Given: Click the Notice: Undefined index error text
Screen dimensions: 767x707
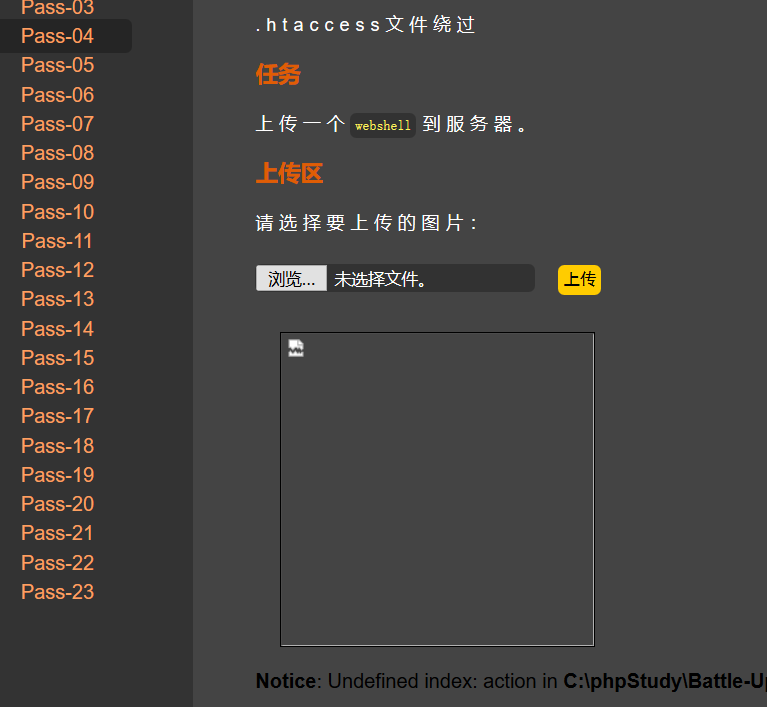Looking at the screenshot, I should 511,681.
